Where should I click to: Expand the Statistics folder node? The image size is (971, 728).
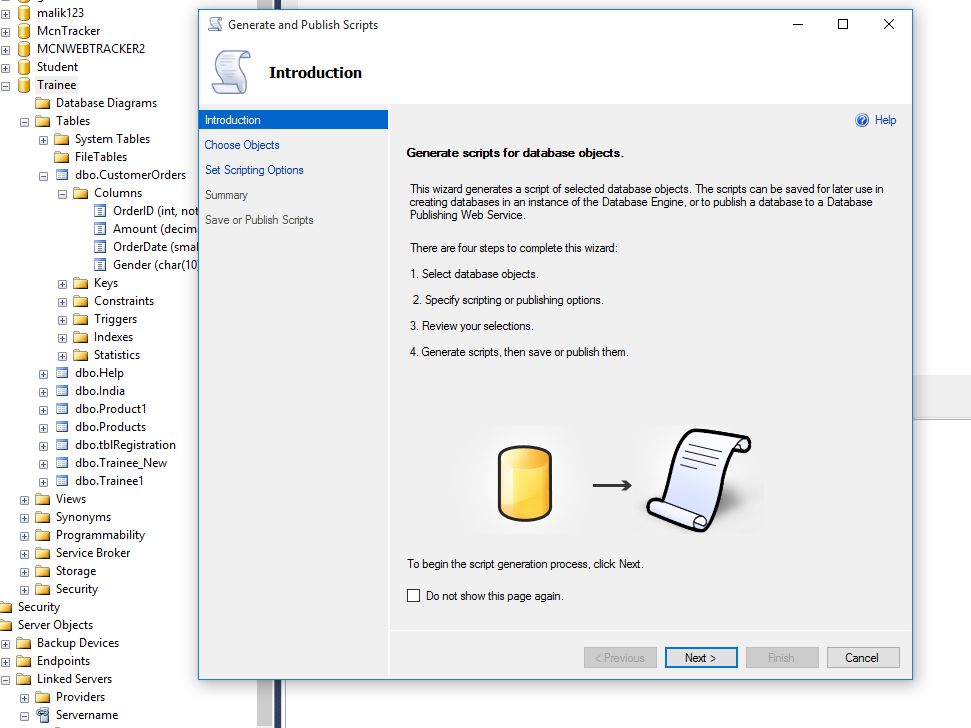[x=62, y=356]
